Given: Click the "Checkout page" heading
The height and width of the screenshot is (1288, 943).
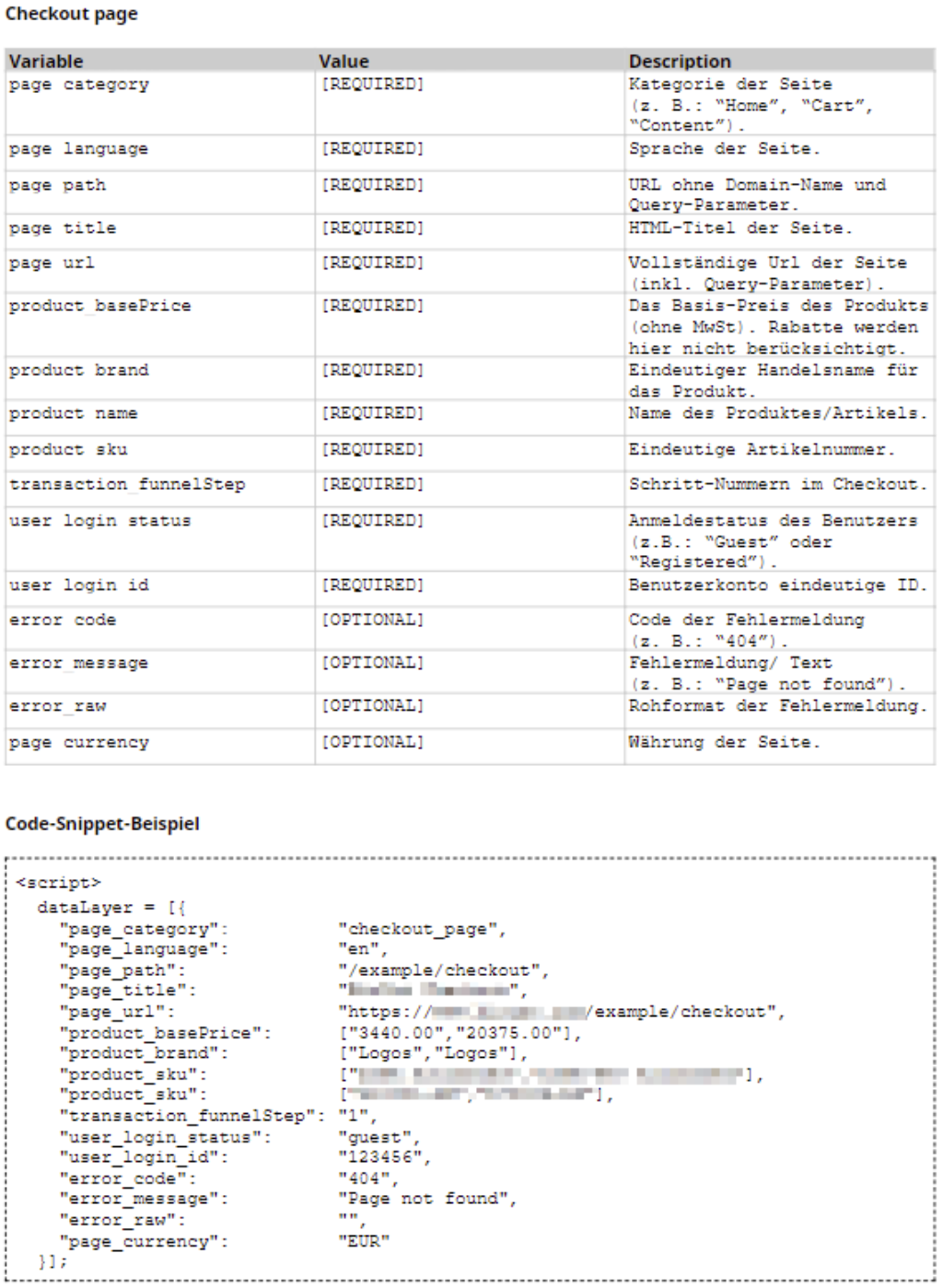Looking at the screenshot, I should 72,15.
